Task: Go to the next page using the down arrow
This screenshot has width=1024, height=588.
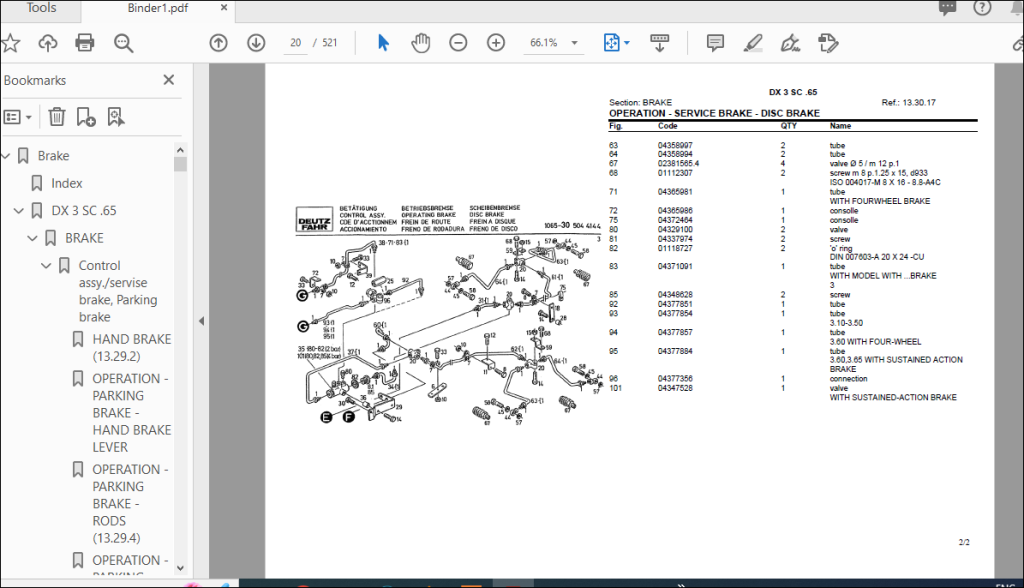Action: click(256, 43)
